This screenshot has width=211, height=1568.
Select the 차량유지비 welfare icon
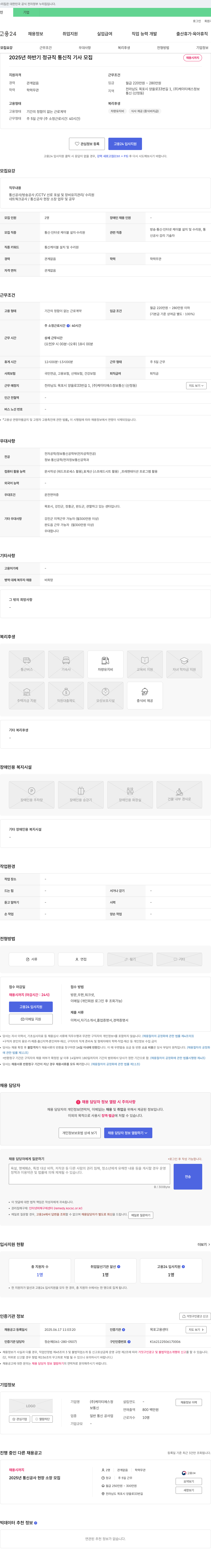[105, 664]
